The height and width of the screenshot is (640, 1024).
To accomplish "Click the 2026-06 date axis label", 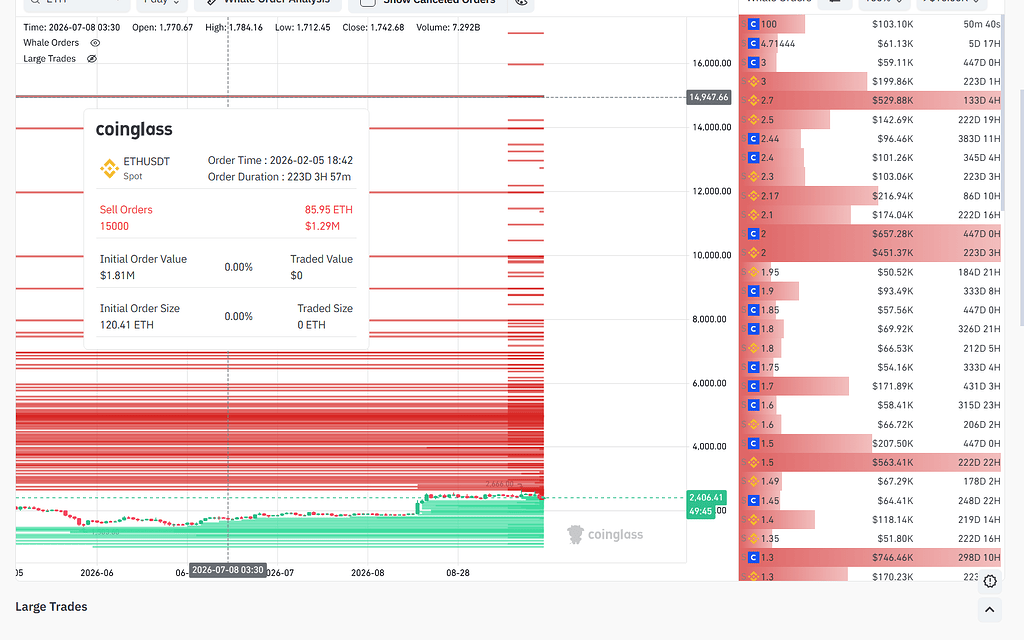I will coord(97,573).
